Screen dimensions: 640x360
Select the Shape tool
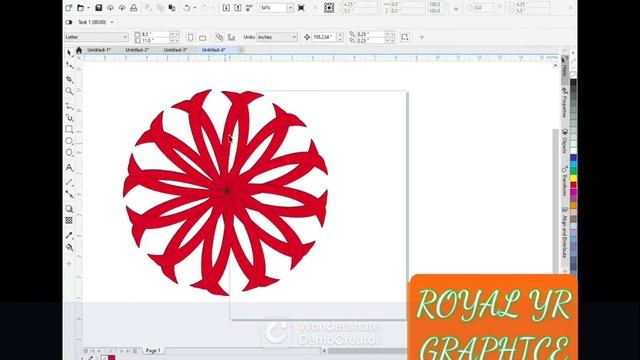(x=69, y=65)
